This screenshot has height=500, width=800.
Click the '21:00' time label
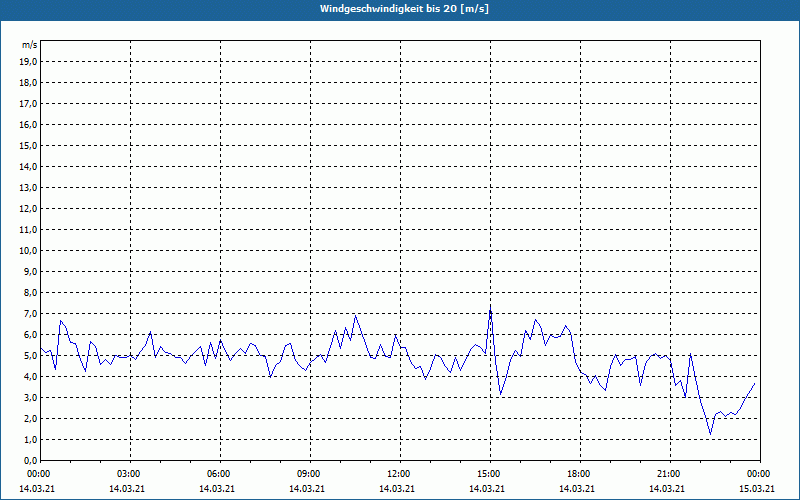669,474
